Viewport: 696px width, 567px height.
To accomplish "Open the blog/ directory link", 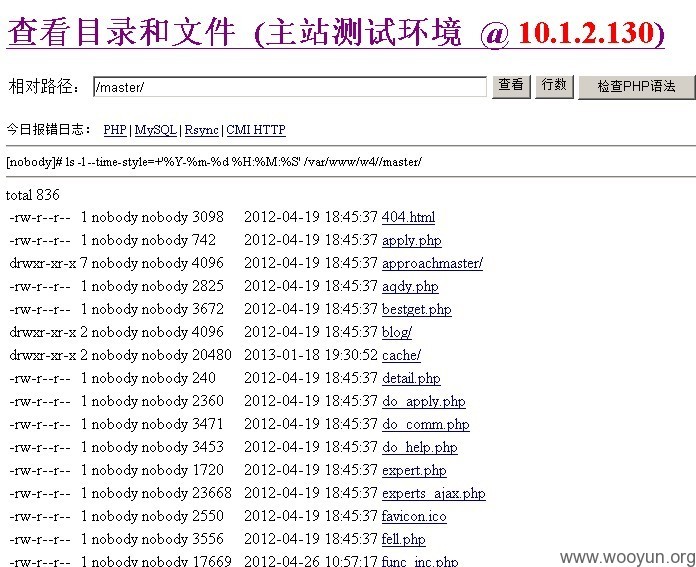I will pos(397,333).
